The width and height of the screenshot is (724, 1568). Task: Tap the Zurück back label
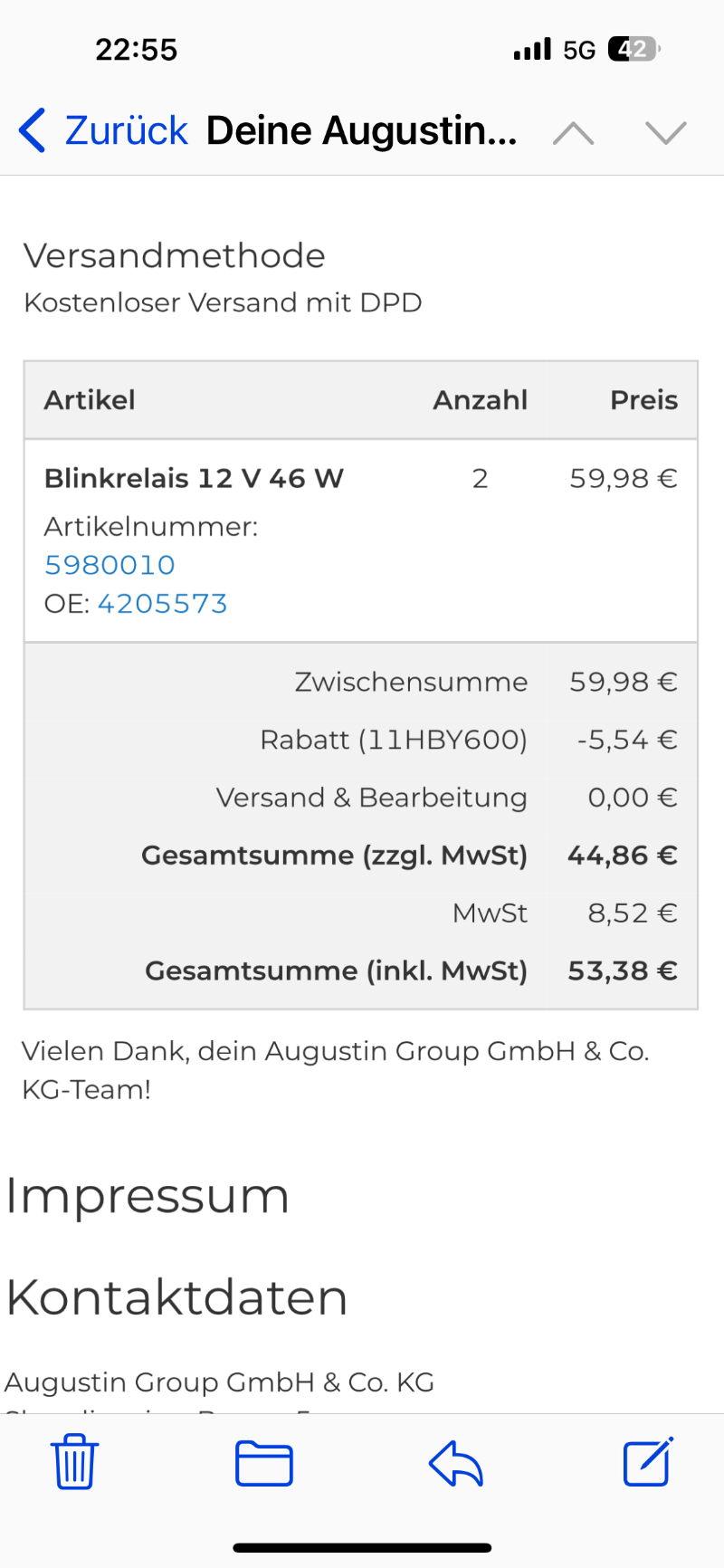coord(126,130)
